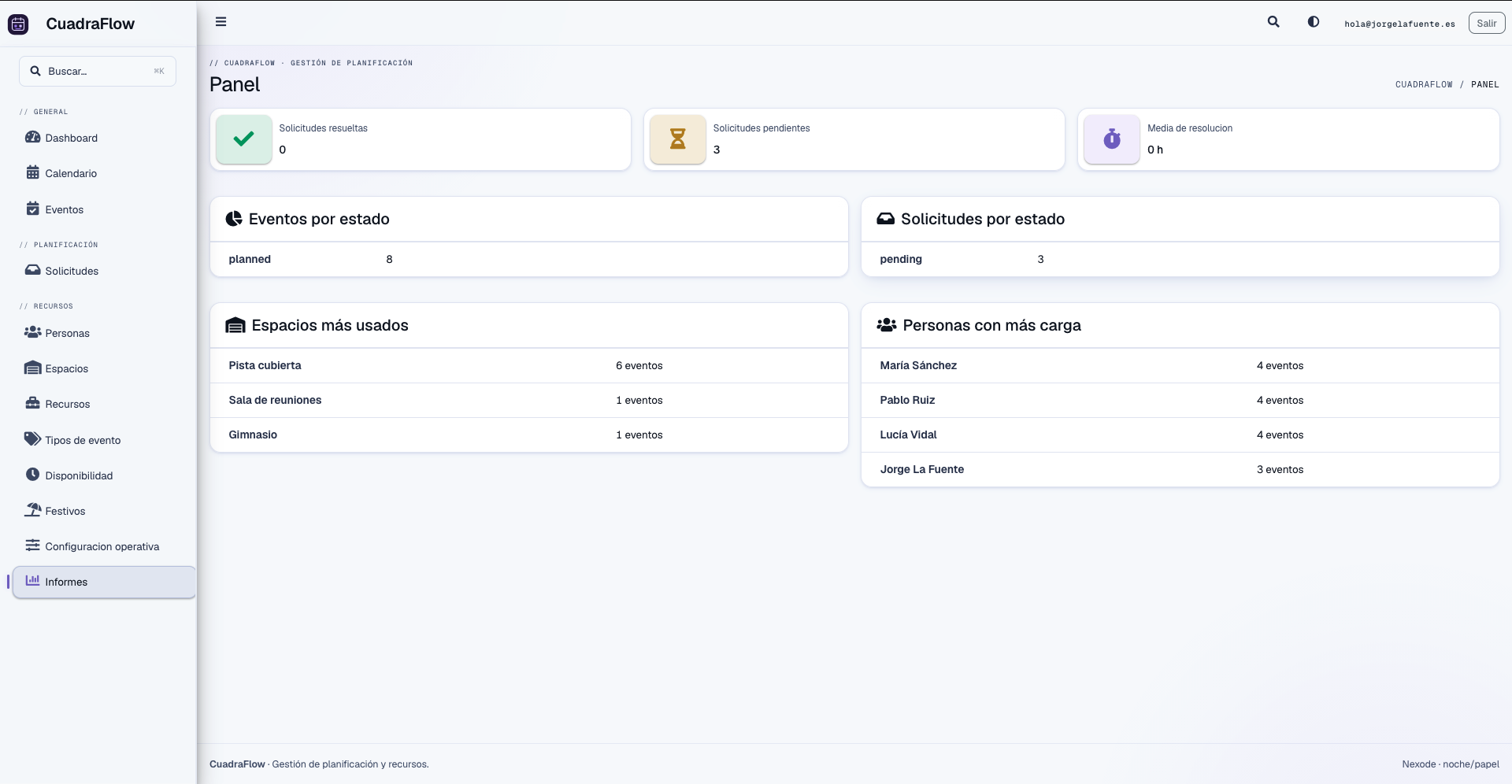Click the CuadraFlow calendar logo icon
The width and height of the screenshot is (1512, 784).
click(18, 24)
